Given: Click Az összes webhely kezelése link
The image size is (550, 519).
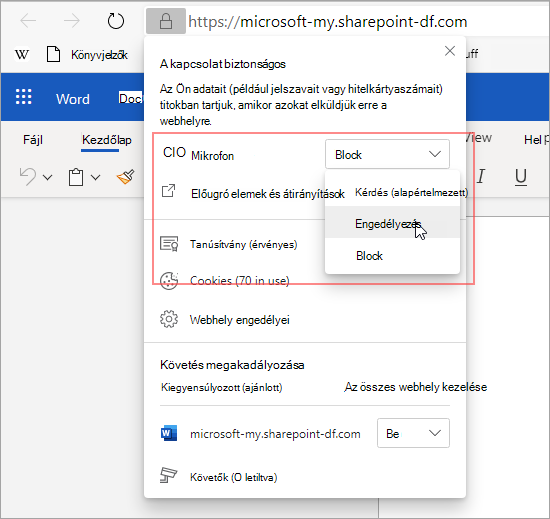Looking at the screenshot, I should pyautogui.click(x=416, y=387).
